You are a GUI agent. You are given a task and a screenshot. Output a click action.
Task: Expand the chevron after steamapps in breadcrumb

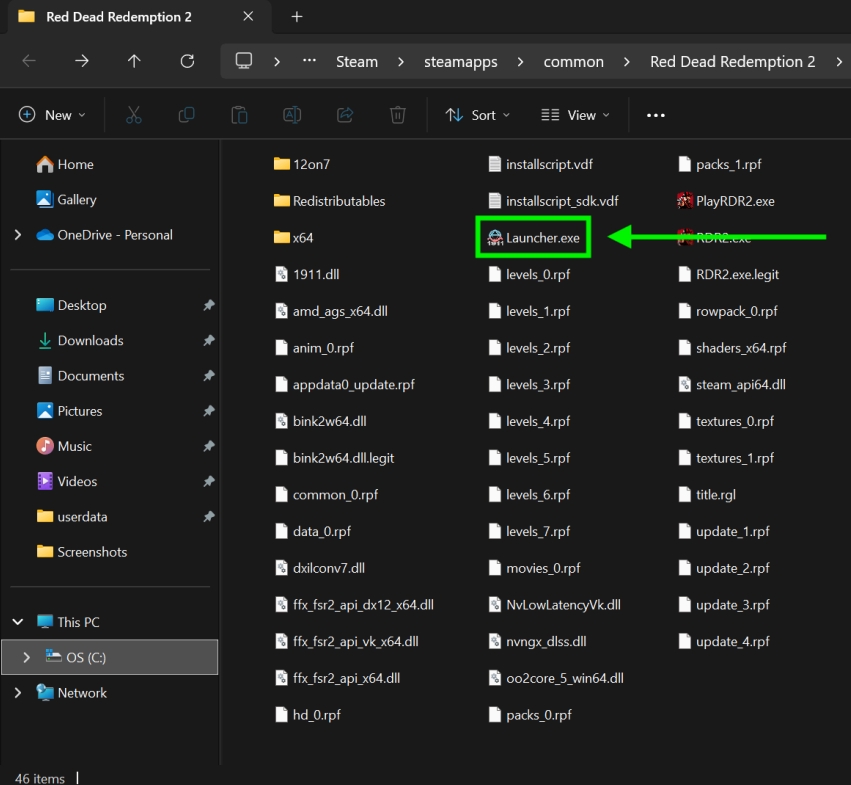[x=520, y=62]
